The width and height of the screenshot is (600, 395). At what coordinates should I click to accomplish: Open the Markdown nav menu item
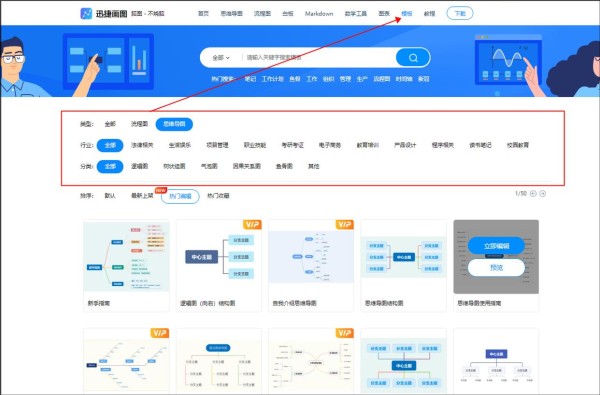(319, 13)
